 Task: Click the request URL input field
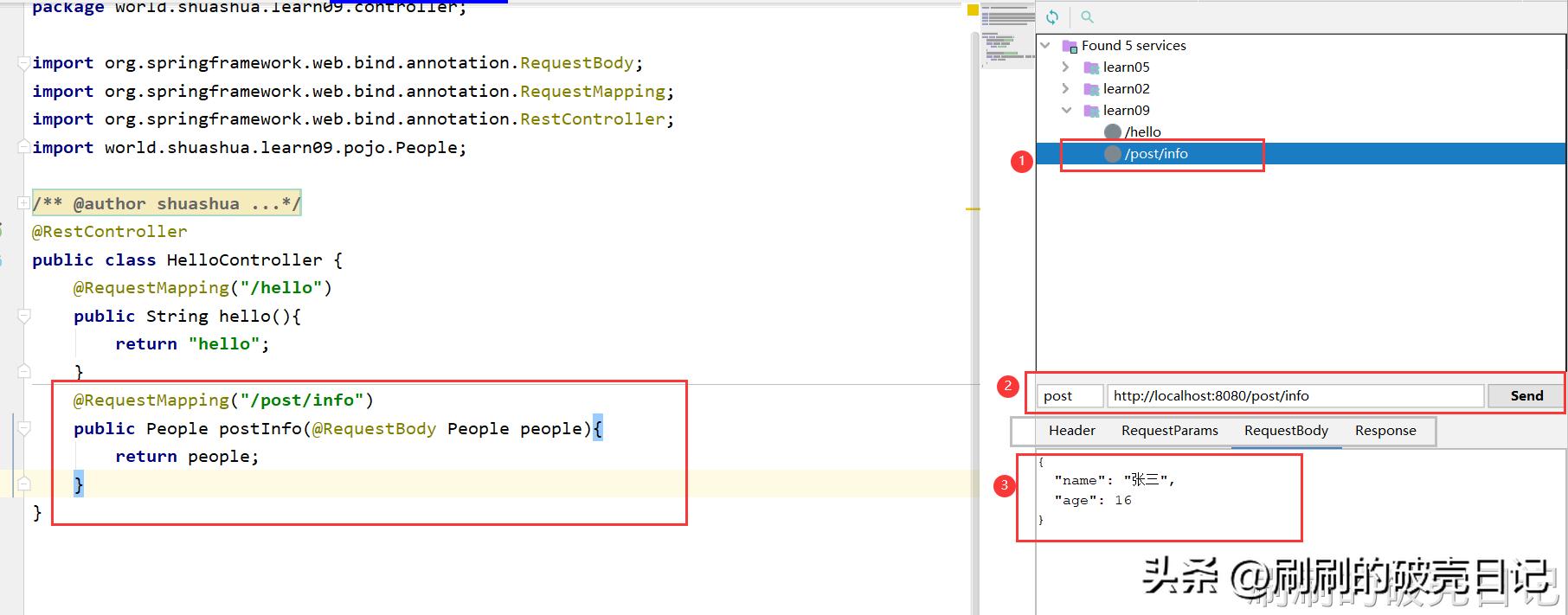point(1295,396)
